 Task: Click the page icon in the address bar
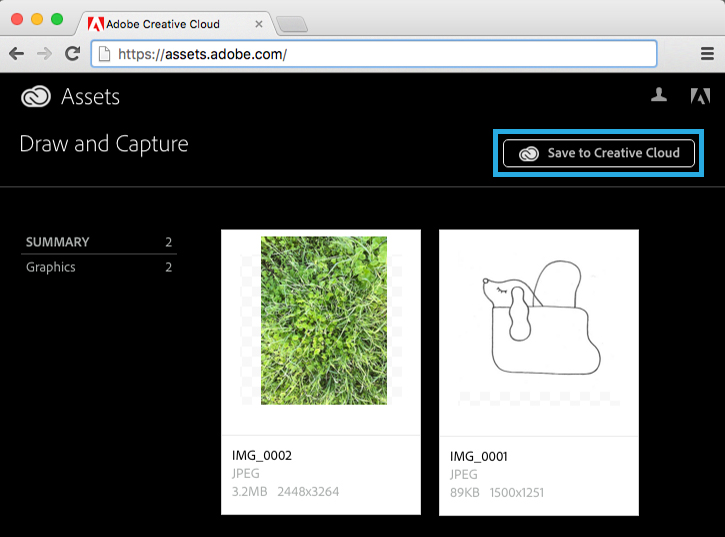point(104,54)
